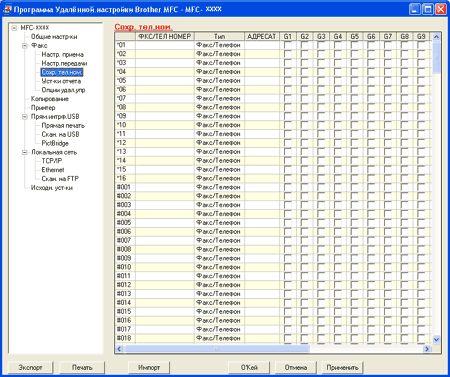Click the horizontal scrollbar right arrow
Viewport: 450px width, 377px height.
(427, 349)
